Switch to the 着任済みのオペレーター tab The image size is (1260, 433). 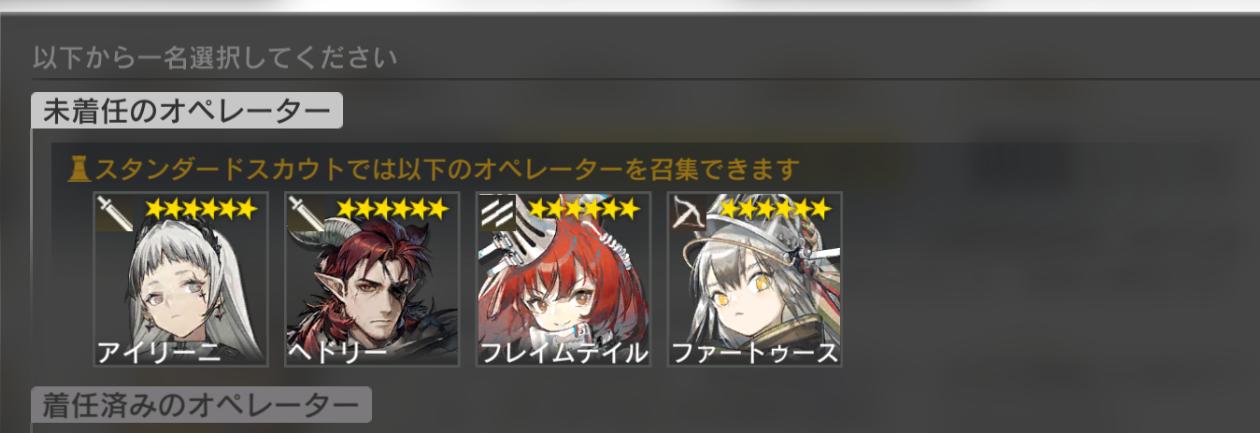[x=201, y=405]
